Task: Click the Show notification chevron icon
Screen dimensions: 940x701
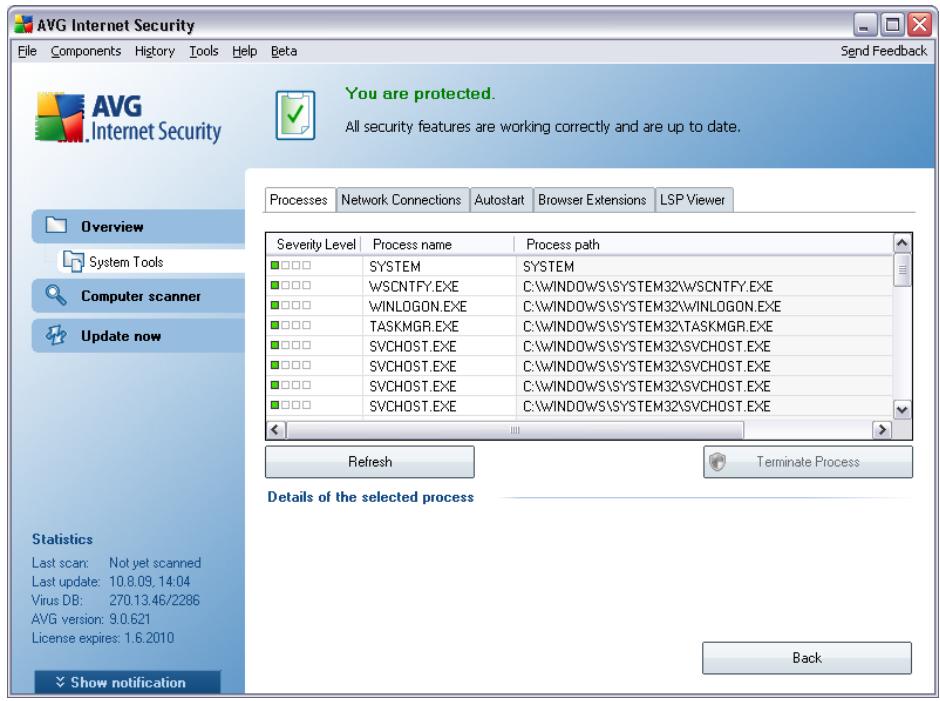Action: pos(60,682)
